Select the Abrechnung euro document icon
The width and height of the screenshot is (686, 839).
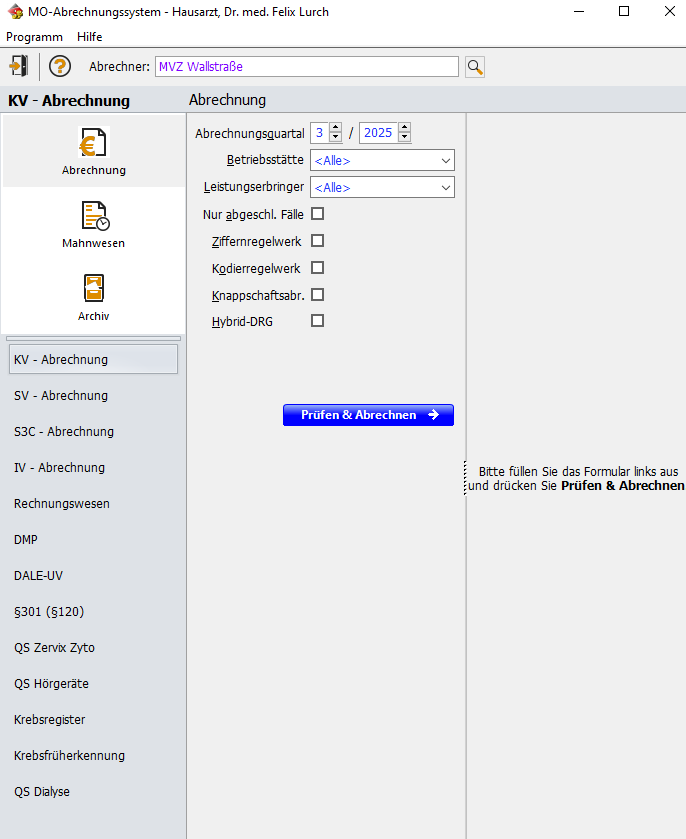[94, 144]
